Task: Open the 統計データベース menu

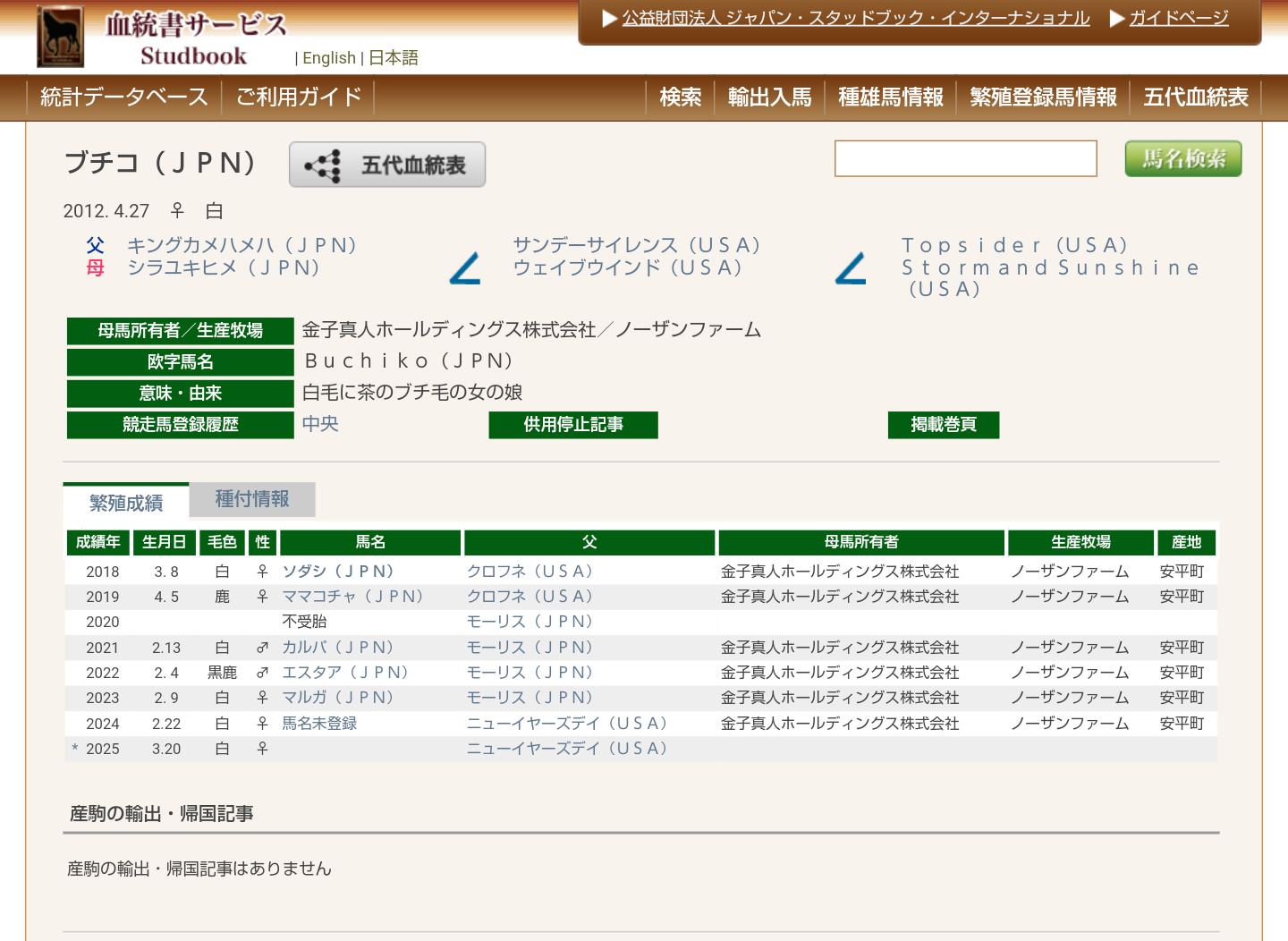Action: tap(123, 97)
